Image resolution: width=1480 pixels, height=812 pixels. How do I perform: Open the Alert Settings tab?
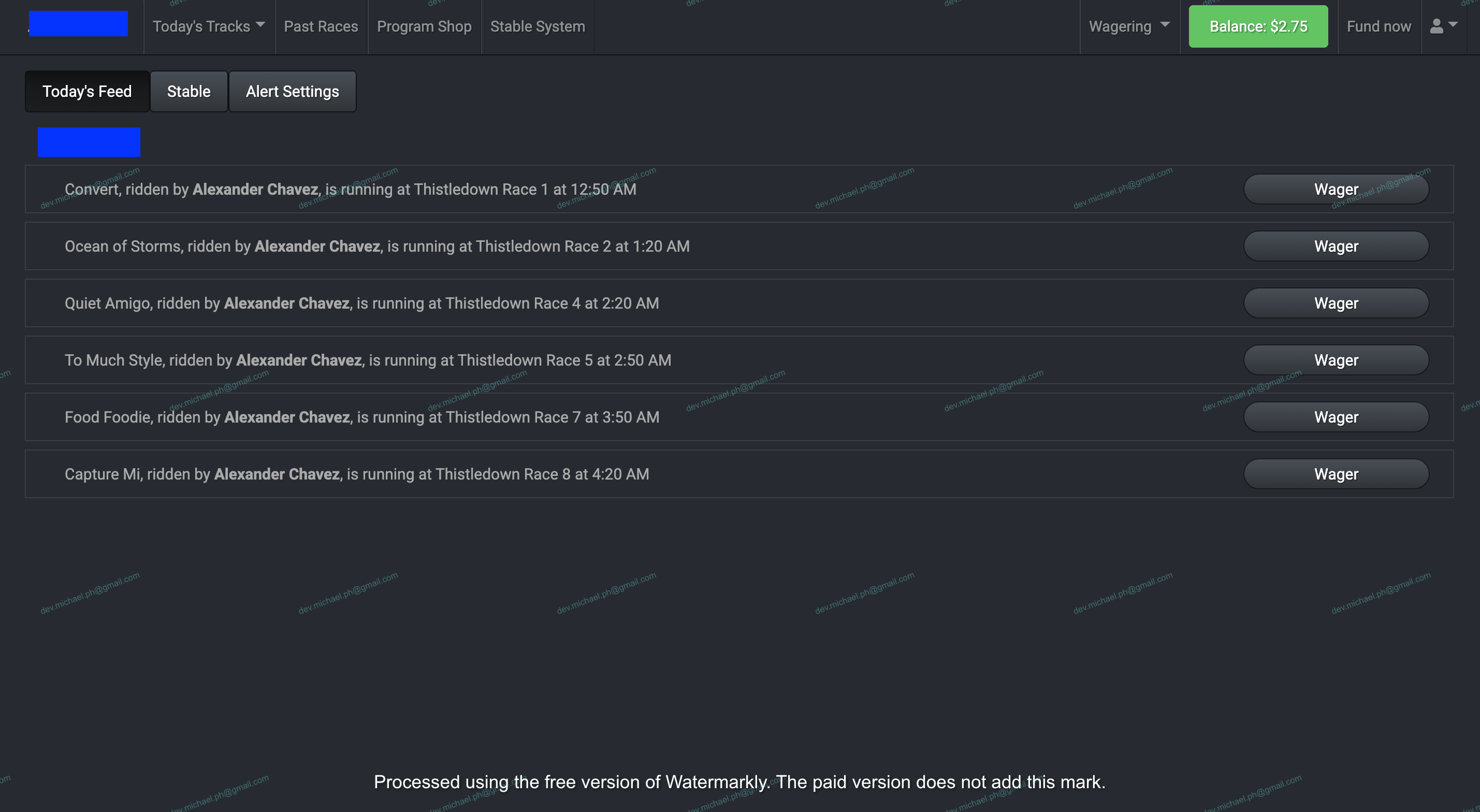click(292, 91)
